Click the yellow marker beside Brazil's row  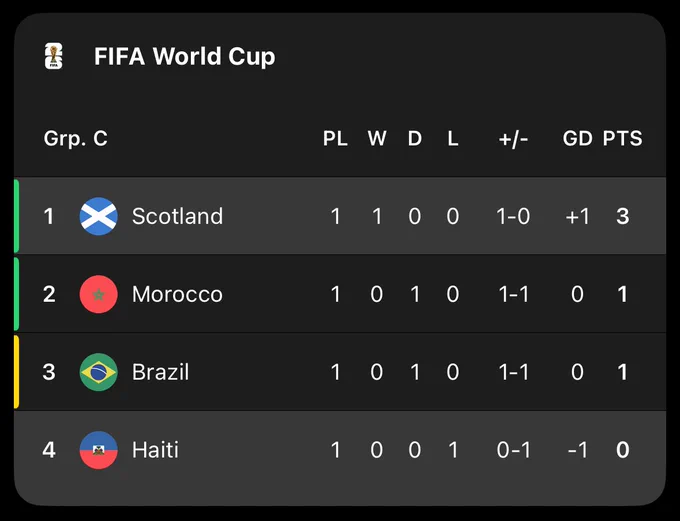[x=16, y=372]
